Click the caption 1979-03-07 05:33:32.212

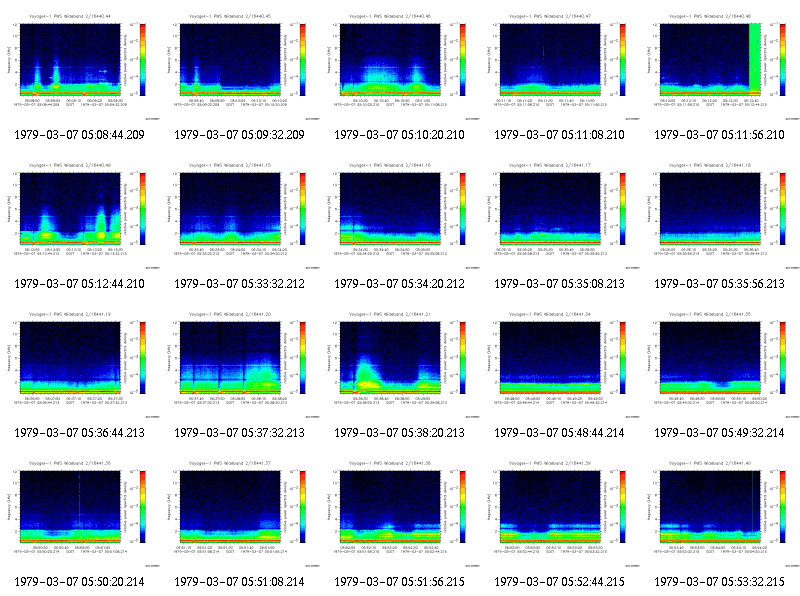(239, 284)
